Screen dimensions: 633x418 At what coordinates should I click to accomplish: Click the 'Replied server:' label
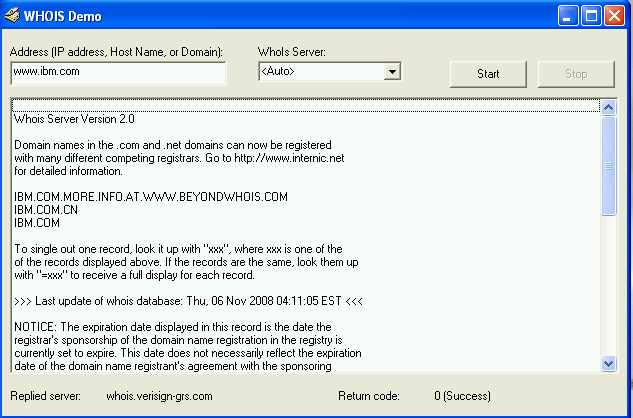[x=46, y=396]
